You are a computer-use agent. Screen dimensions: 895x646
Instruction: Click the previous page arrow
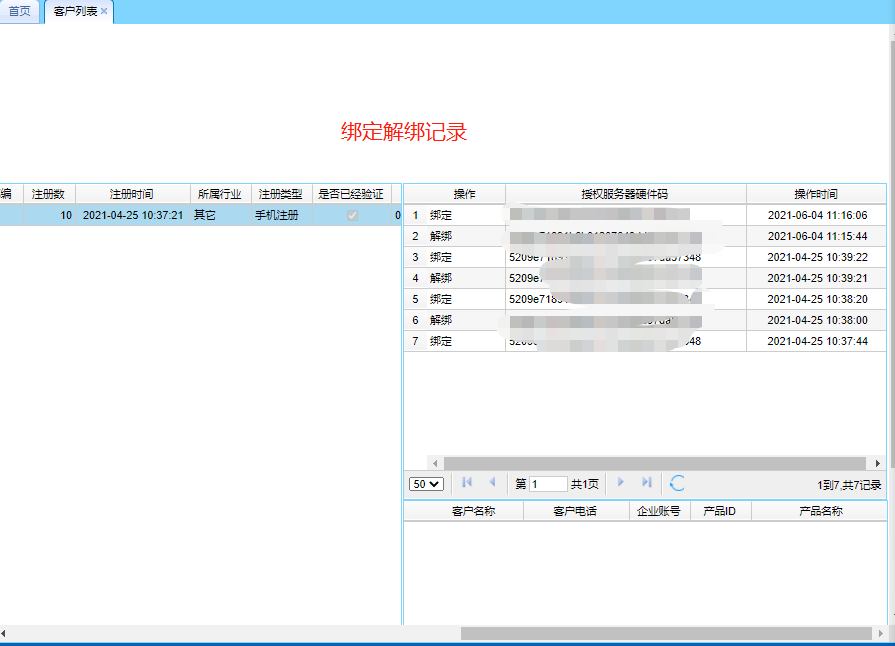point(492,483)
